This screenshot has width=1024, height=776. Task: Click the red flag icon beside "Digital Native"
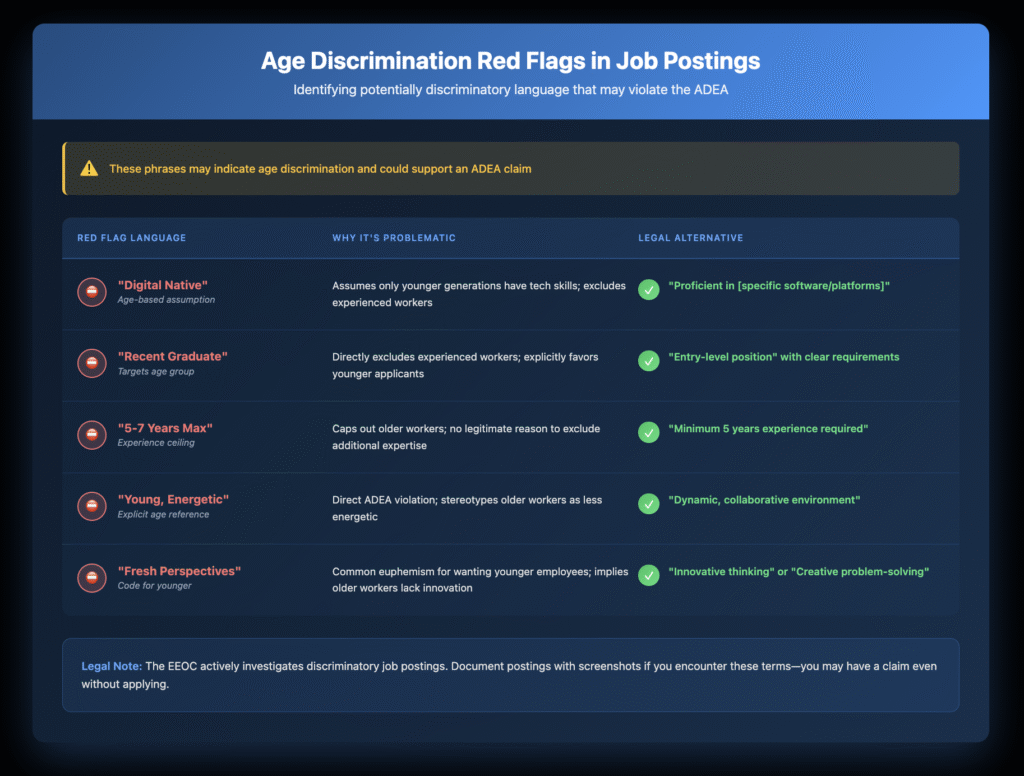(x=91, y=292)
